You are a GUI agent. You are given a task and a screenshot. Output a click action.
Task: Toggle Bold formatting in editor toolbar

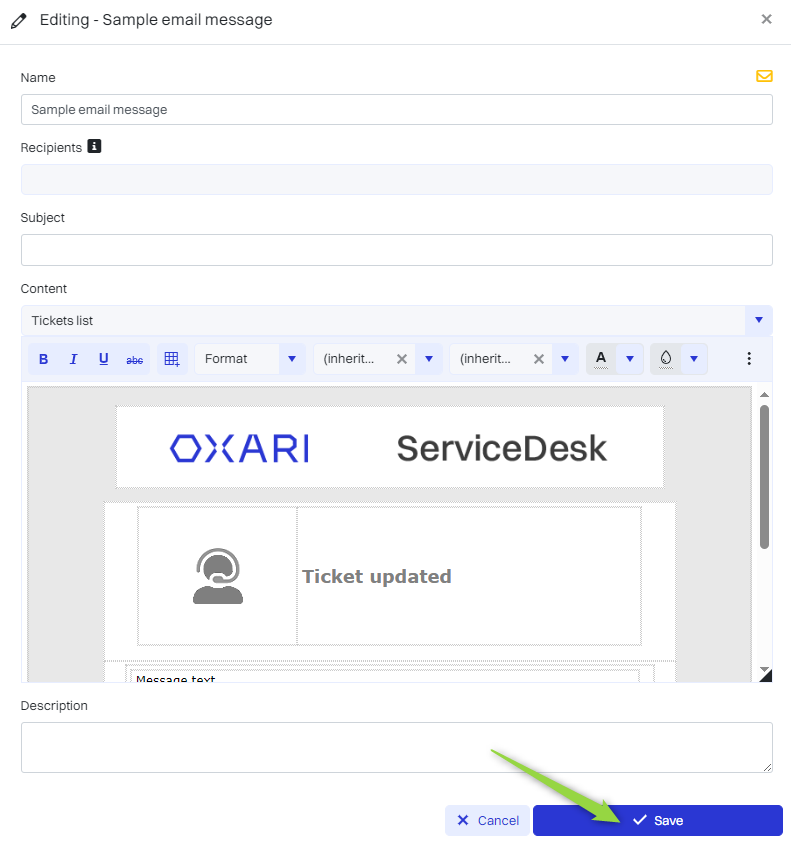click(43, 359)
